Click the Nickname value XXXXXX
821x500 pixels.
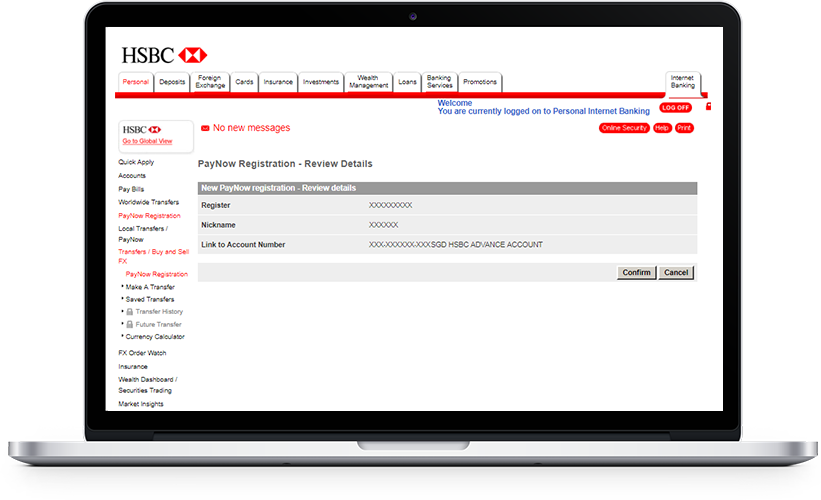tap(383, 225)
